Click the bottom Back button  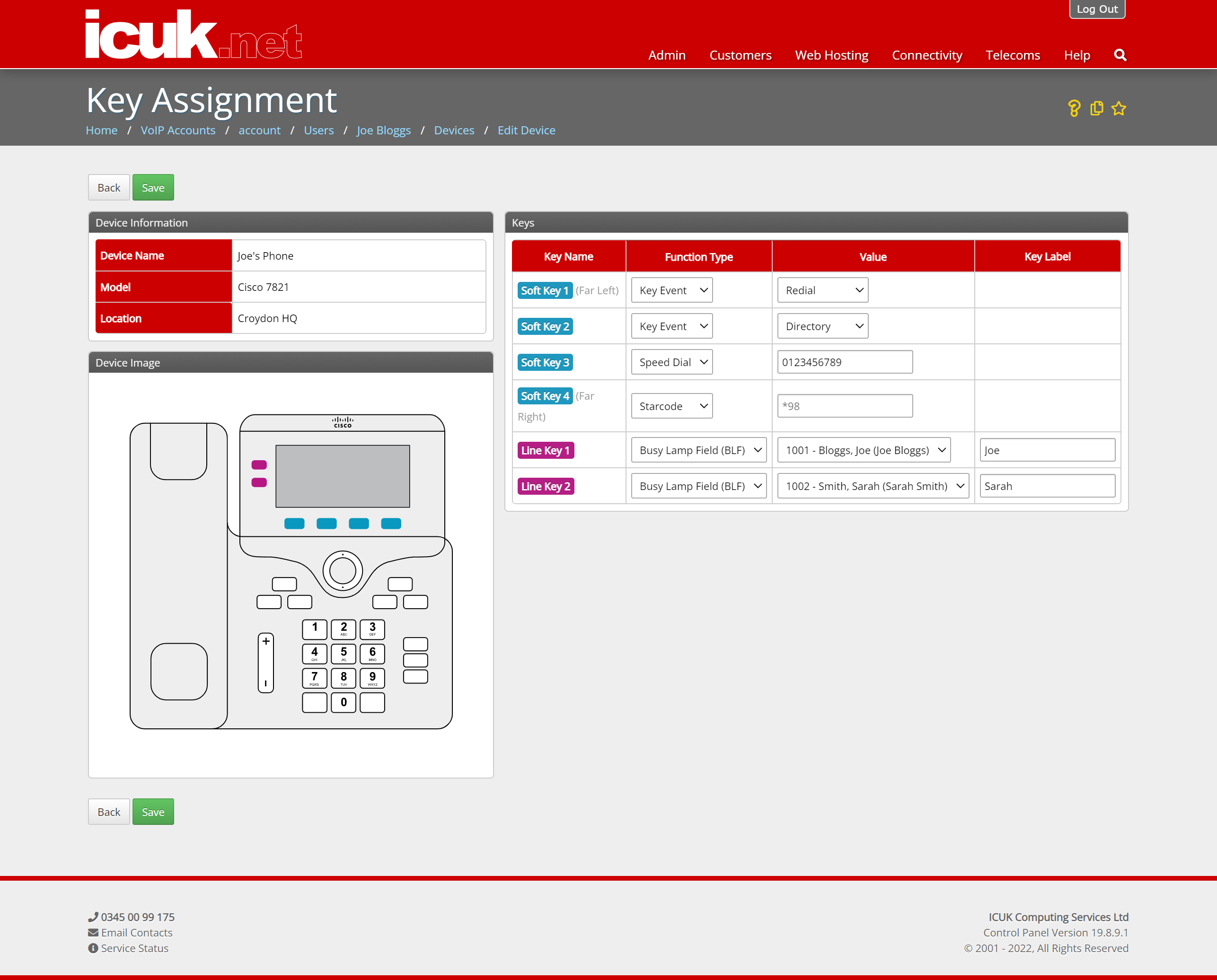click(108, 812)
